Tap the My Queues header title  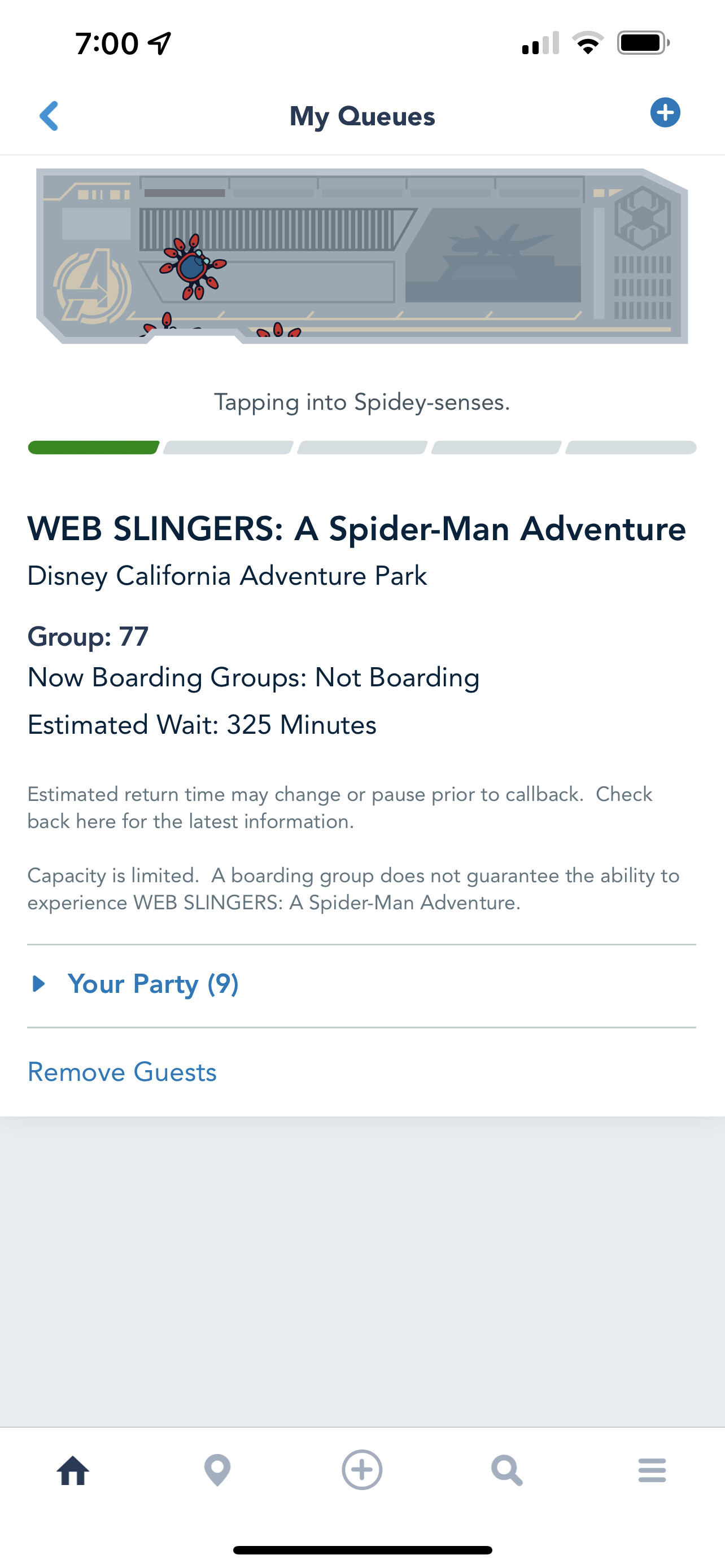[x=362, y=116]
